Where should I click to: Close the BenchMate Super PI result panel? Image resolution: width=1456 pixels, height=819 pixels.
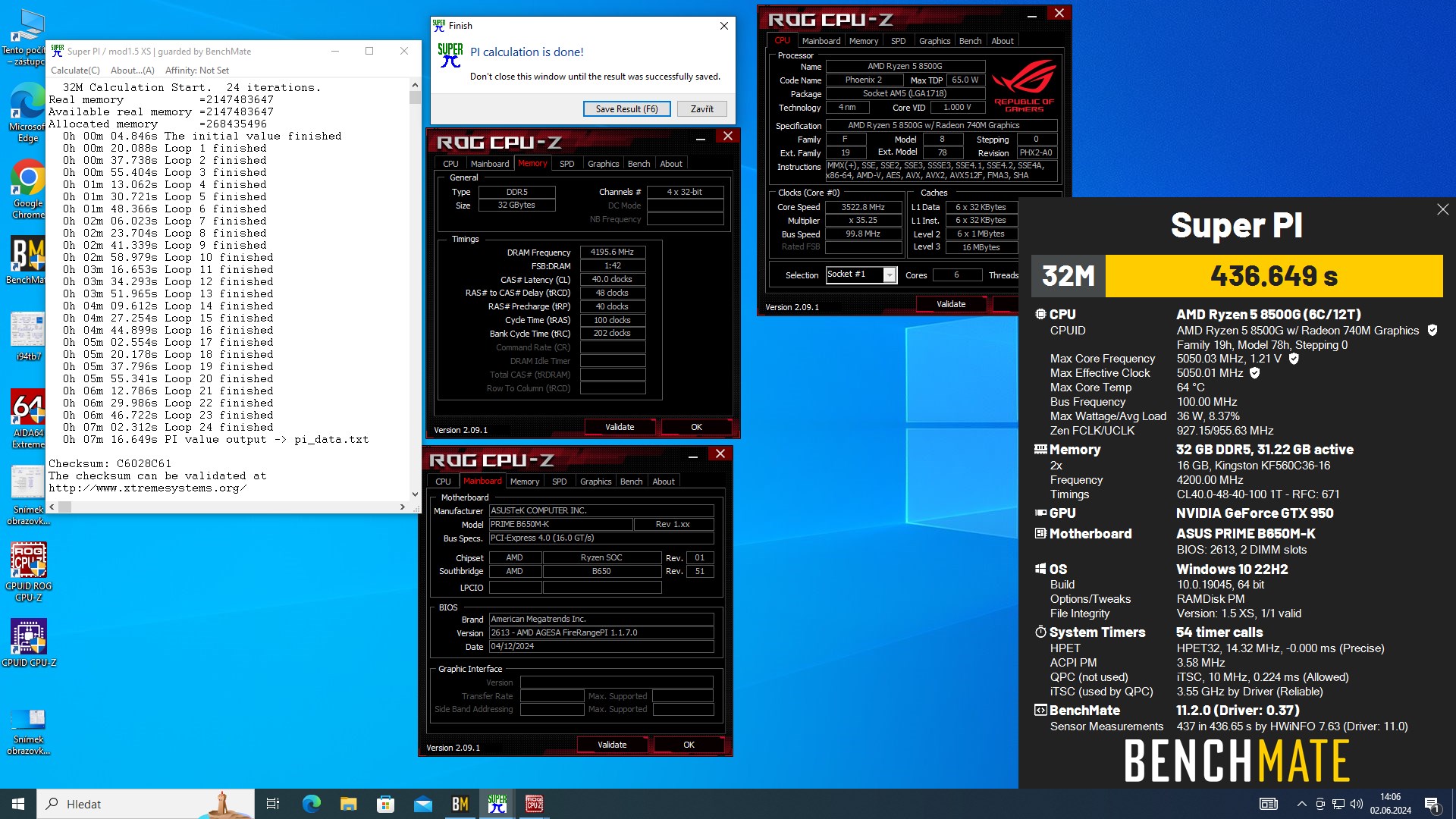pyautogui.click(x=1442, y=209)
